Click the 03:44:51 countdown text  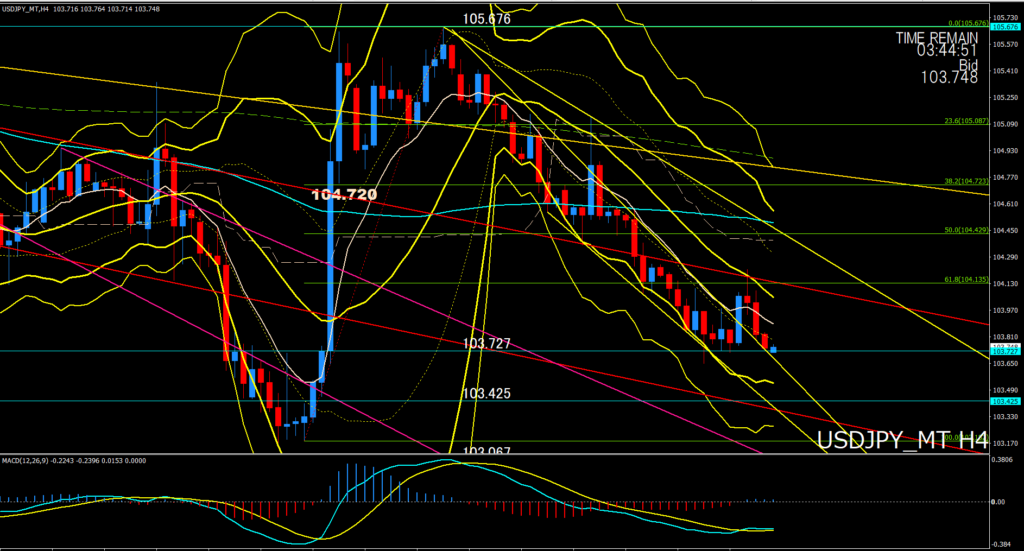point(947,51)
